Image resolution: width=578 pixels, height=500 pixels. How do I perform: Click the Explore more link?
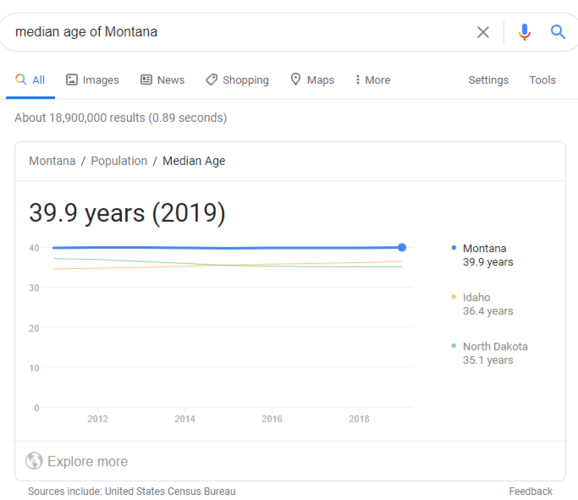tap(87, 461)
